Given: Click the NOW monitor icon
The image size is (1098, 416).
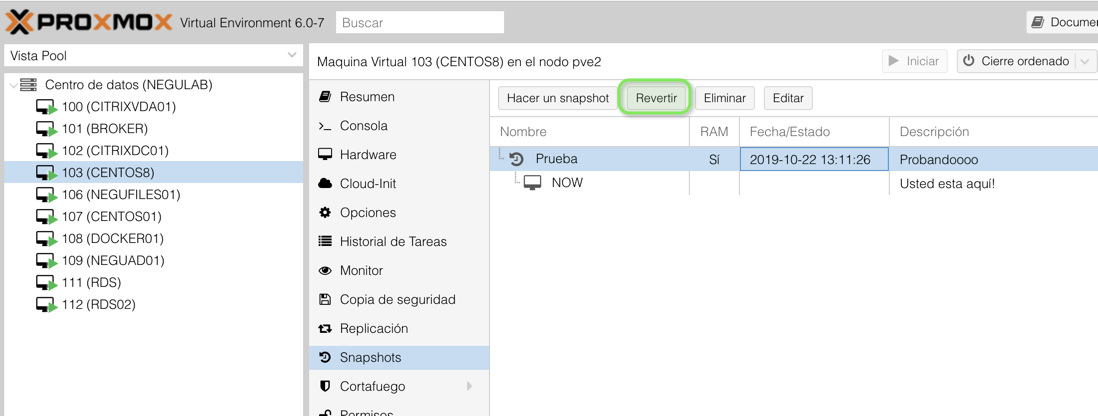Looking at the screenshot, I should tap(533, 183).
